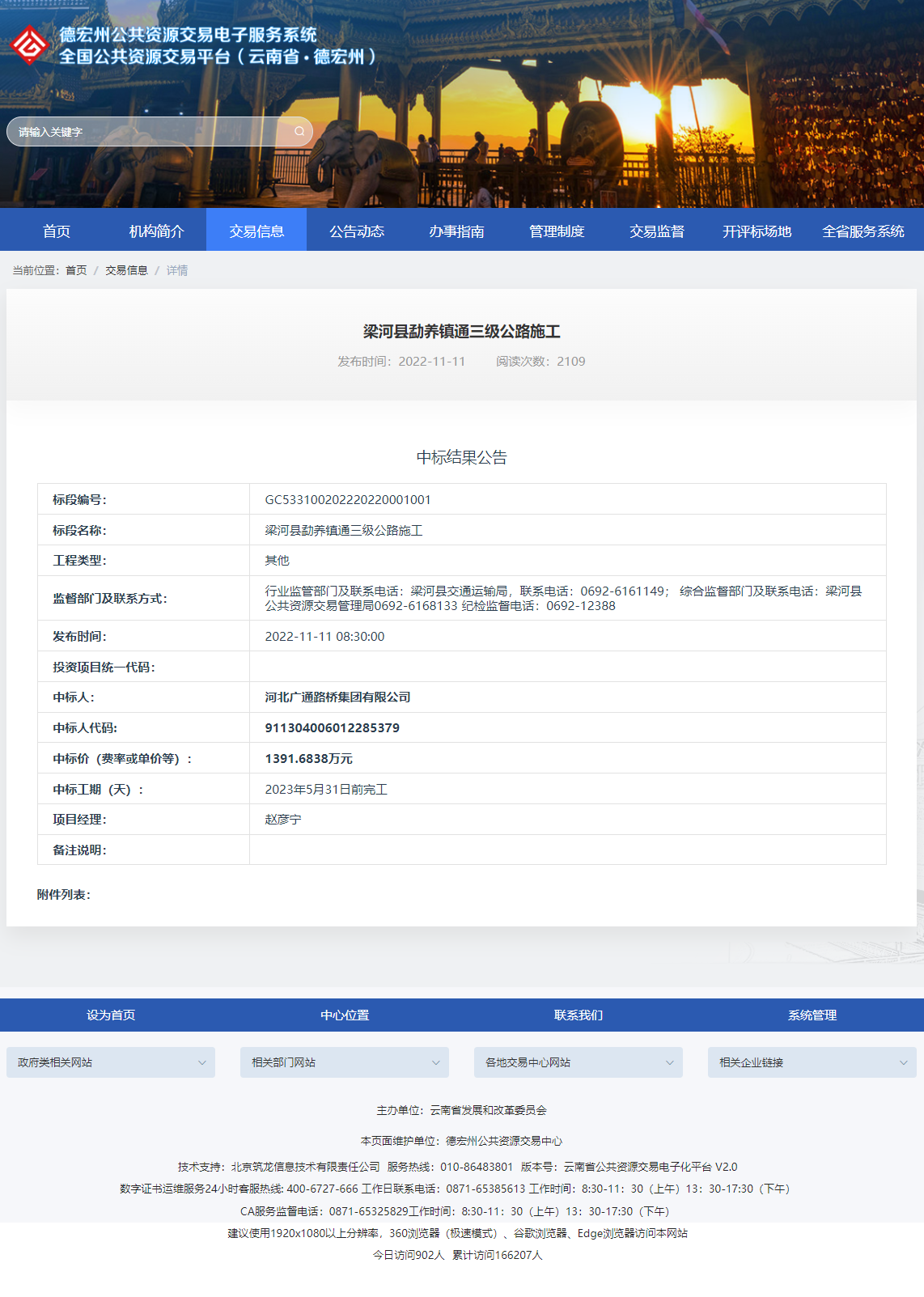Open 全省服务系统 link in navbar
This screenshot has height=1297, width=924.
(863, 231)
